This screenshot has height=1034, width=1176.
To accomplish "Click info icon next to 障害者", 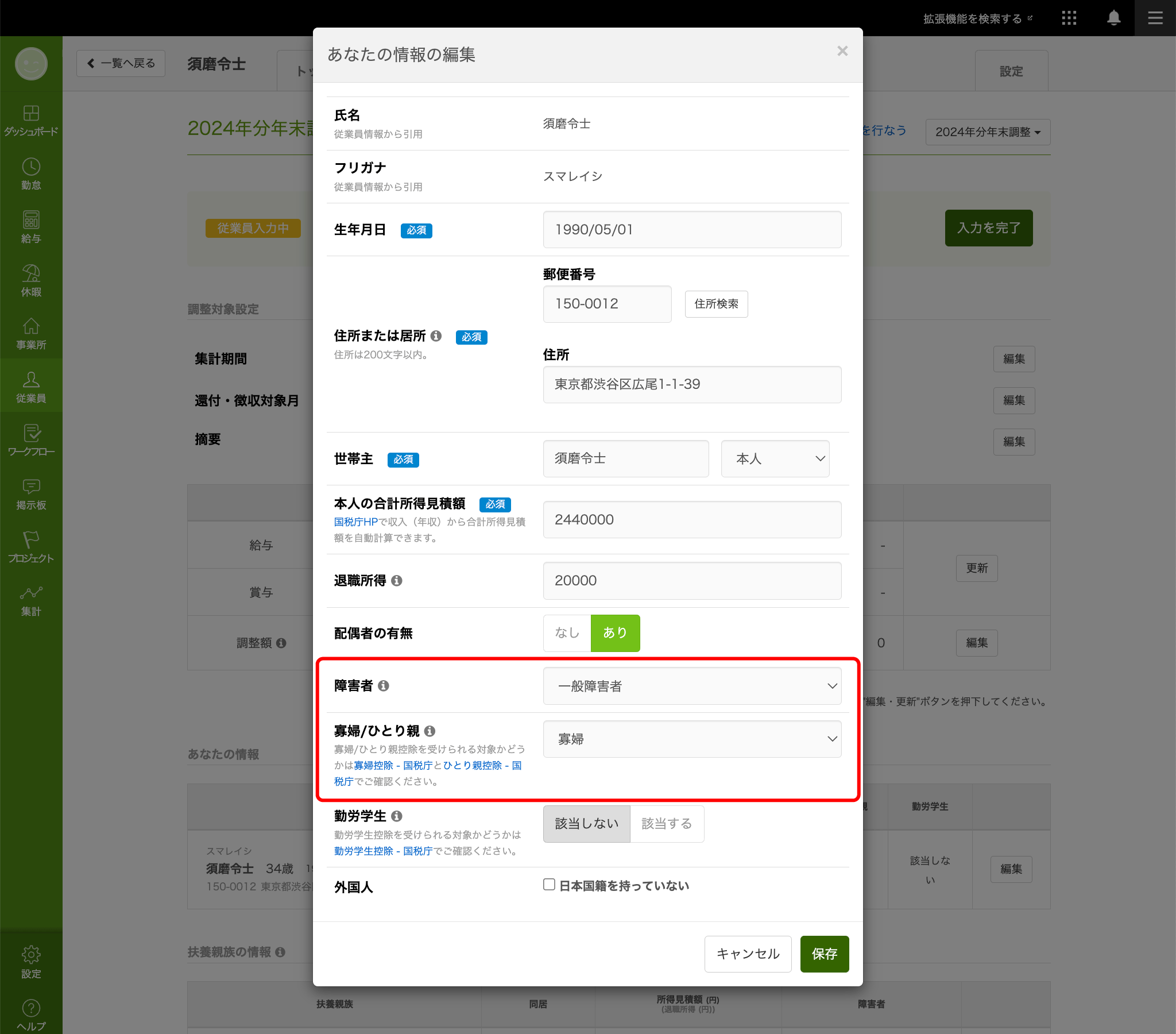I will [x=383, y=686].
